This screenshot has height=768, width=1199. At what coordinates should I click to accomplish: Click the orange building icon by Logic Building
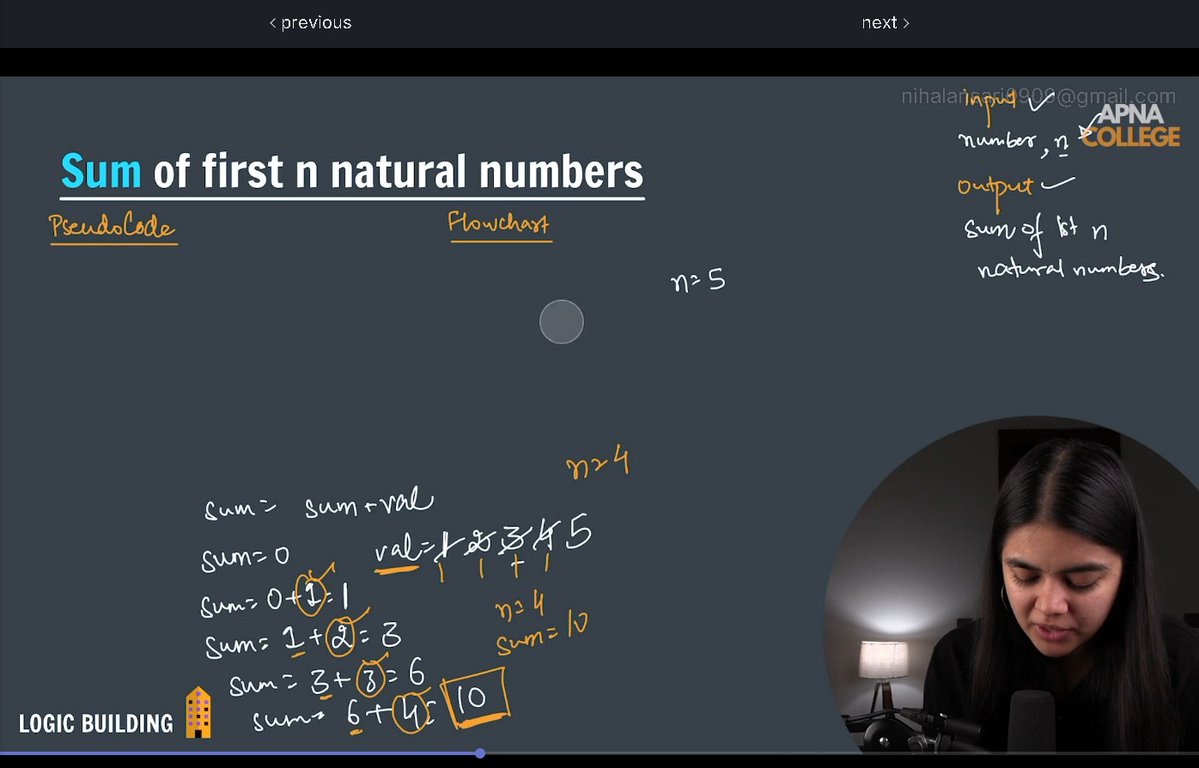(x=198, y=712)
